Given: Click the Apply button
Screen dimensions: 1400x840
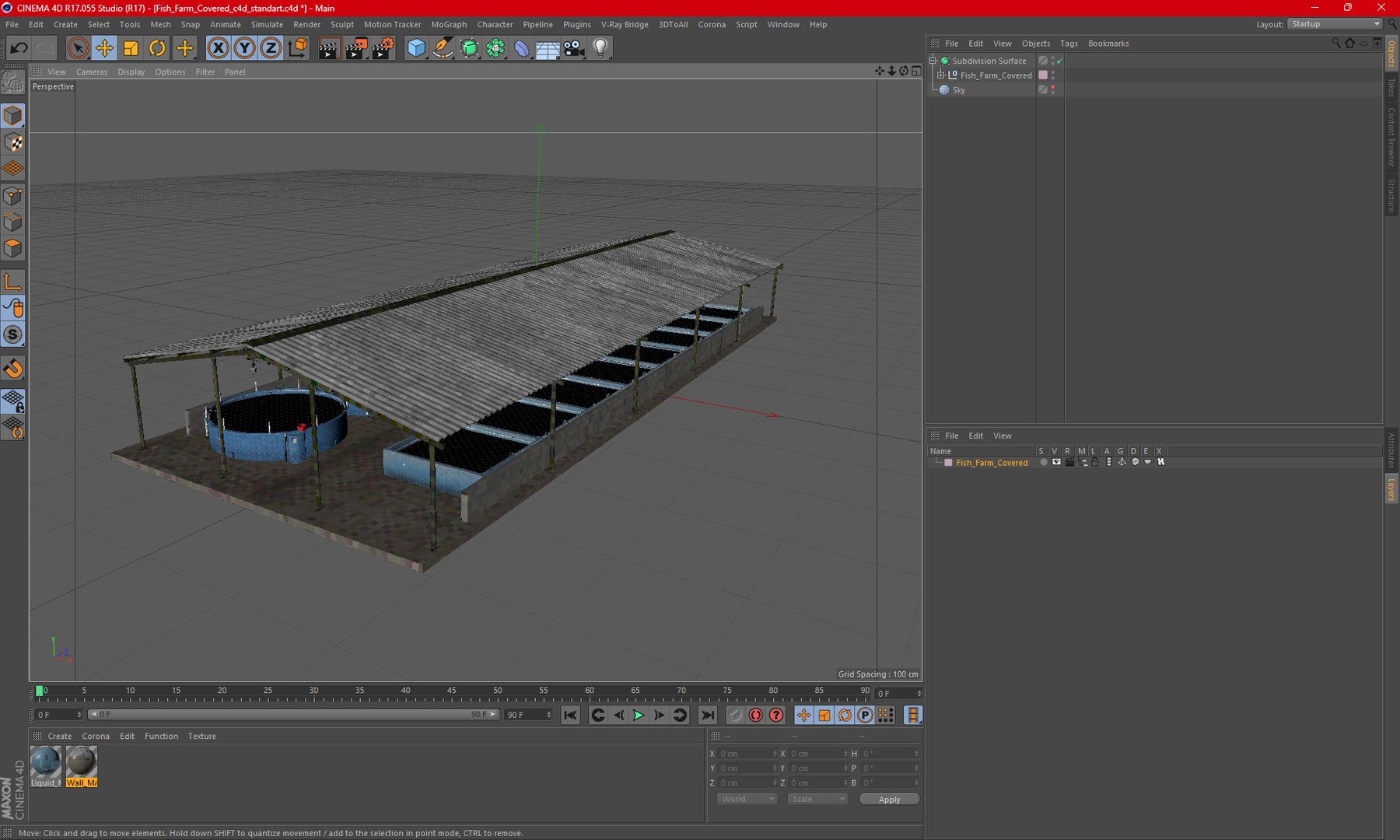Looking at the screenshot, I should click(x=889, y=800).
